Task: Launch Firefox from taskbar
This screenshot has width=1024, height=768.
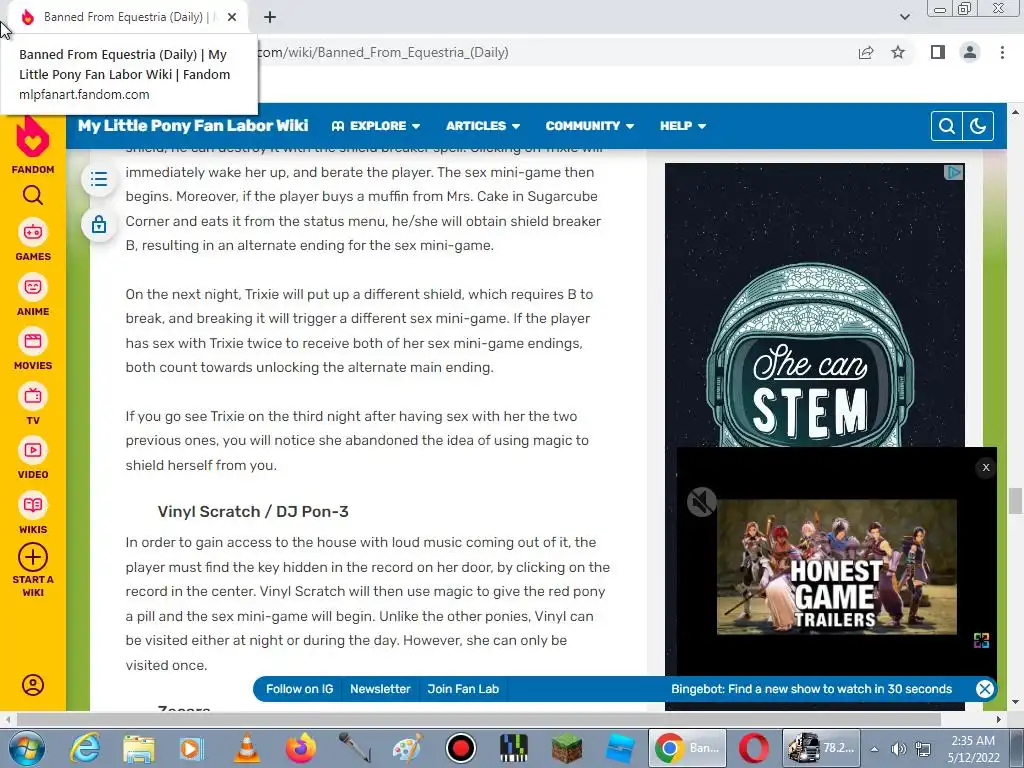Action: 300,748
